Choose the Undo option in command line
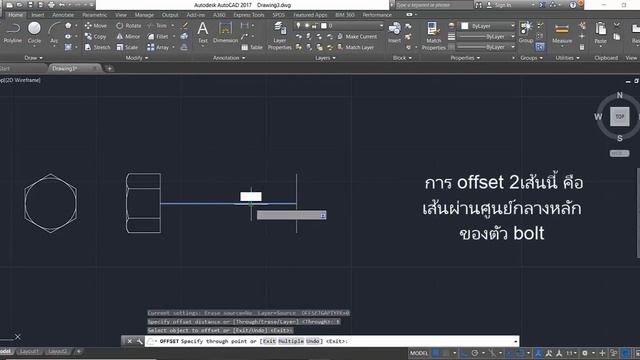This screenshot has height=360, width=640. coord(313,341)
